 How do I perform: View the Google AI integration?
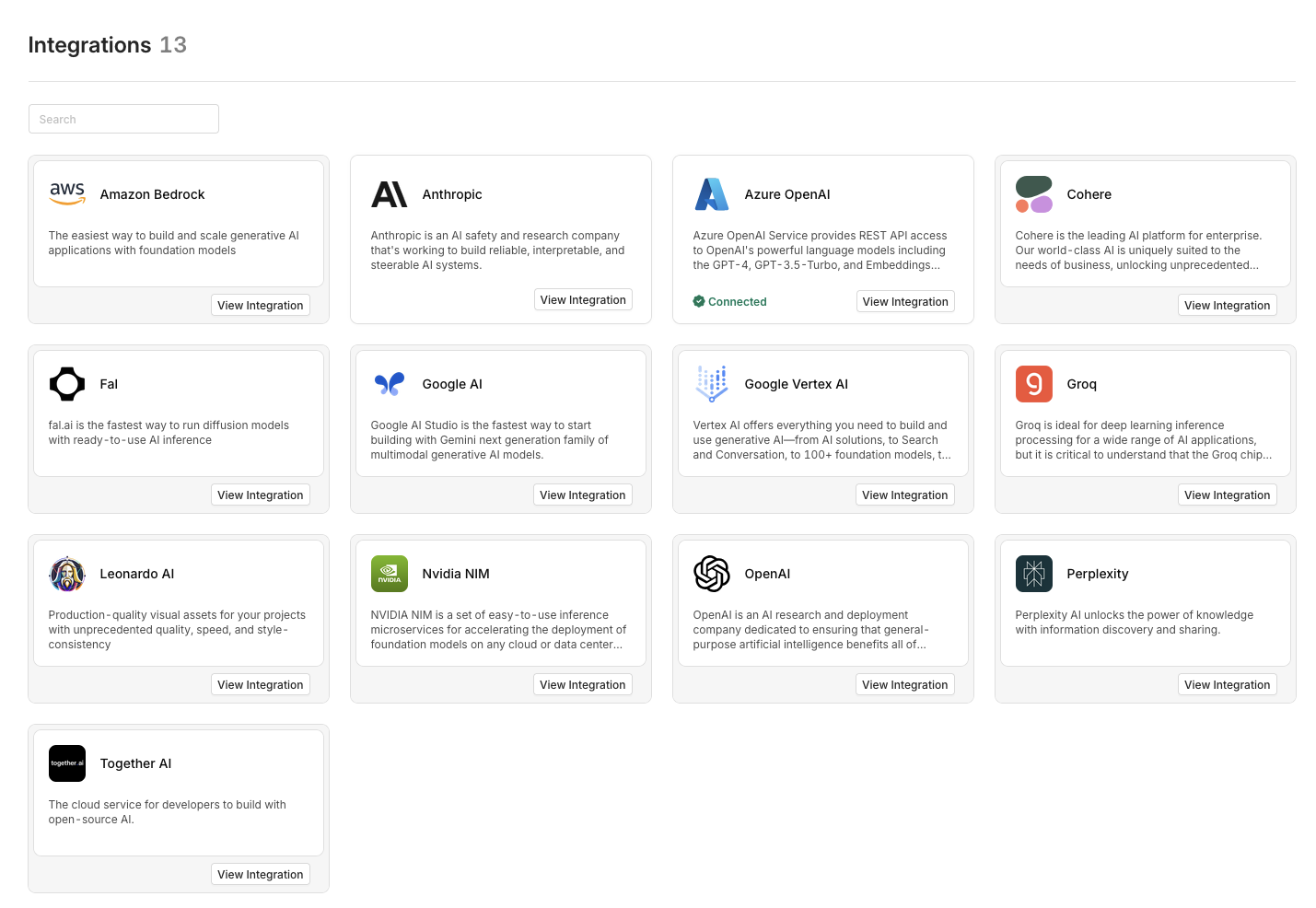pyautogui.click(x=583, y=495)
